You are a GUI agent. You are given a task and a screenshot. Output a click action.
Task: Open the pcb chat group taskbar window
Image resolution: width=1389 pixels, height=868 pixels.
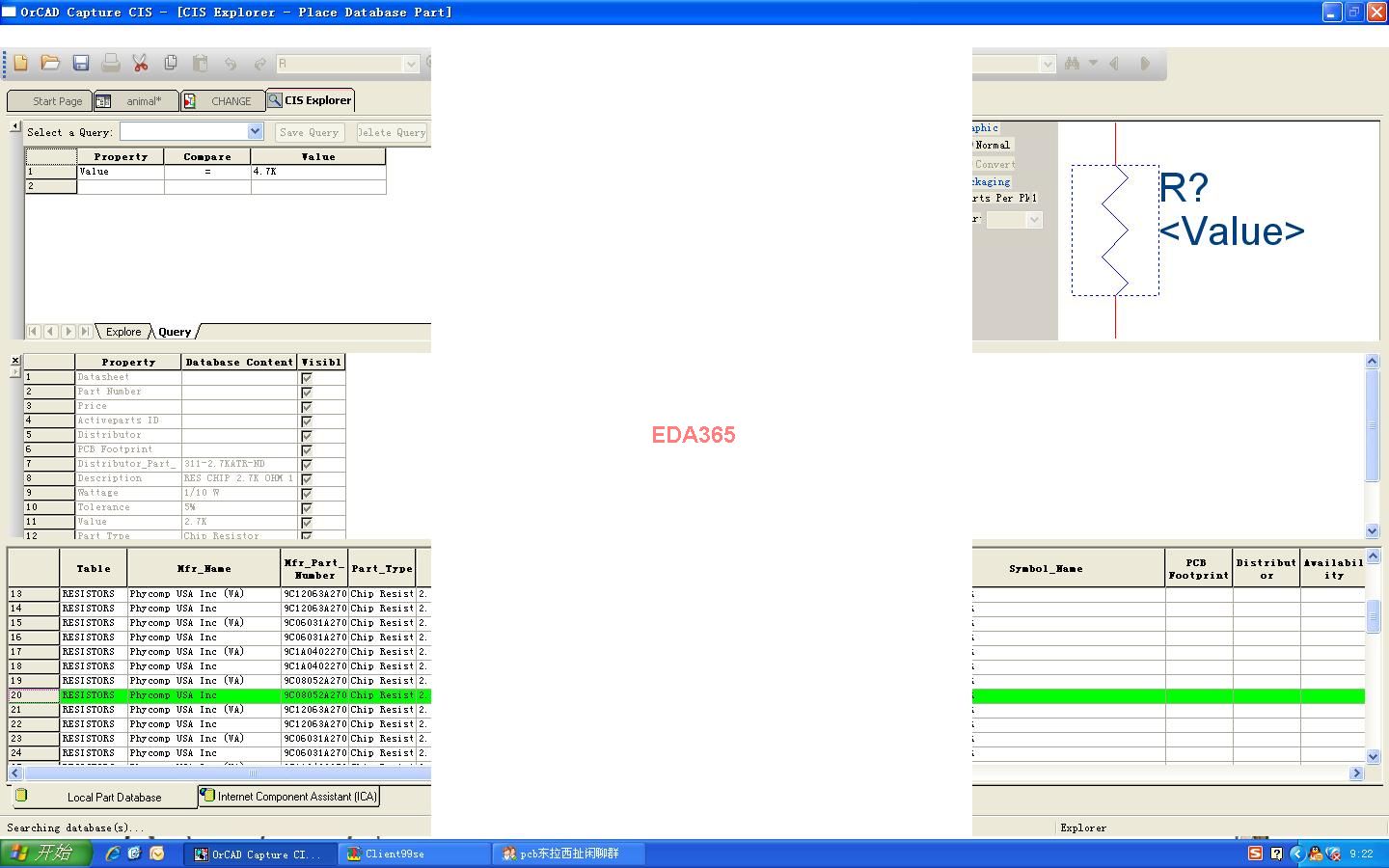point(569,854)
